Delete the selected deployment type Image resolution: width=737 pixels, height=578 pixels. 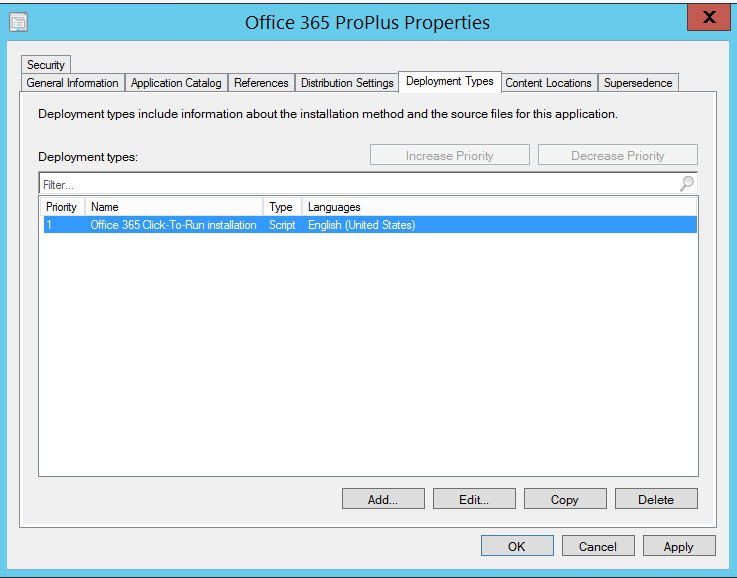pos(656,499)
